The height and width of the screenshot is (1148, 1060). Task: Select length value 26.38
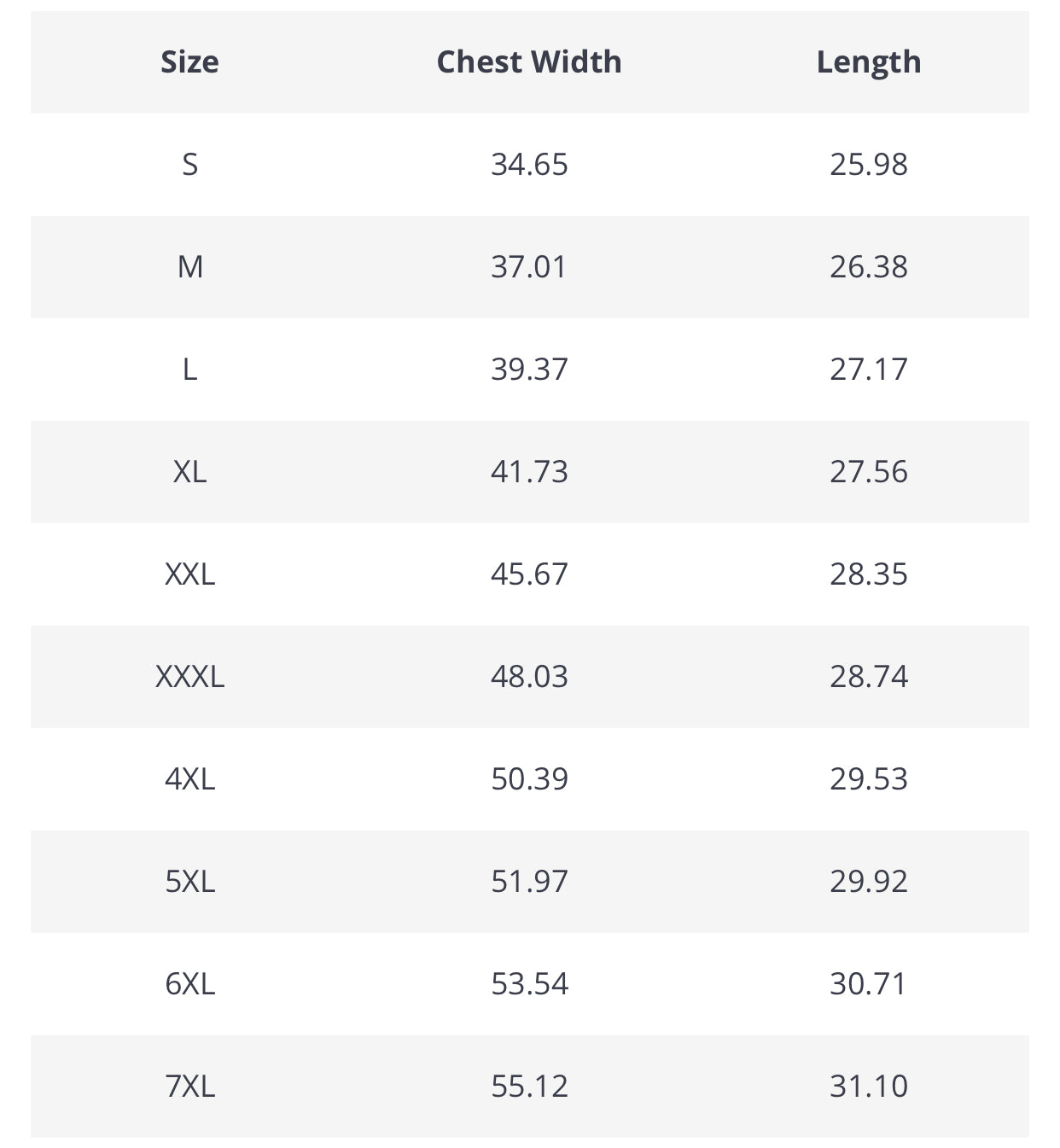[x=869, y=267]
